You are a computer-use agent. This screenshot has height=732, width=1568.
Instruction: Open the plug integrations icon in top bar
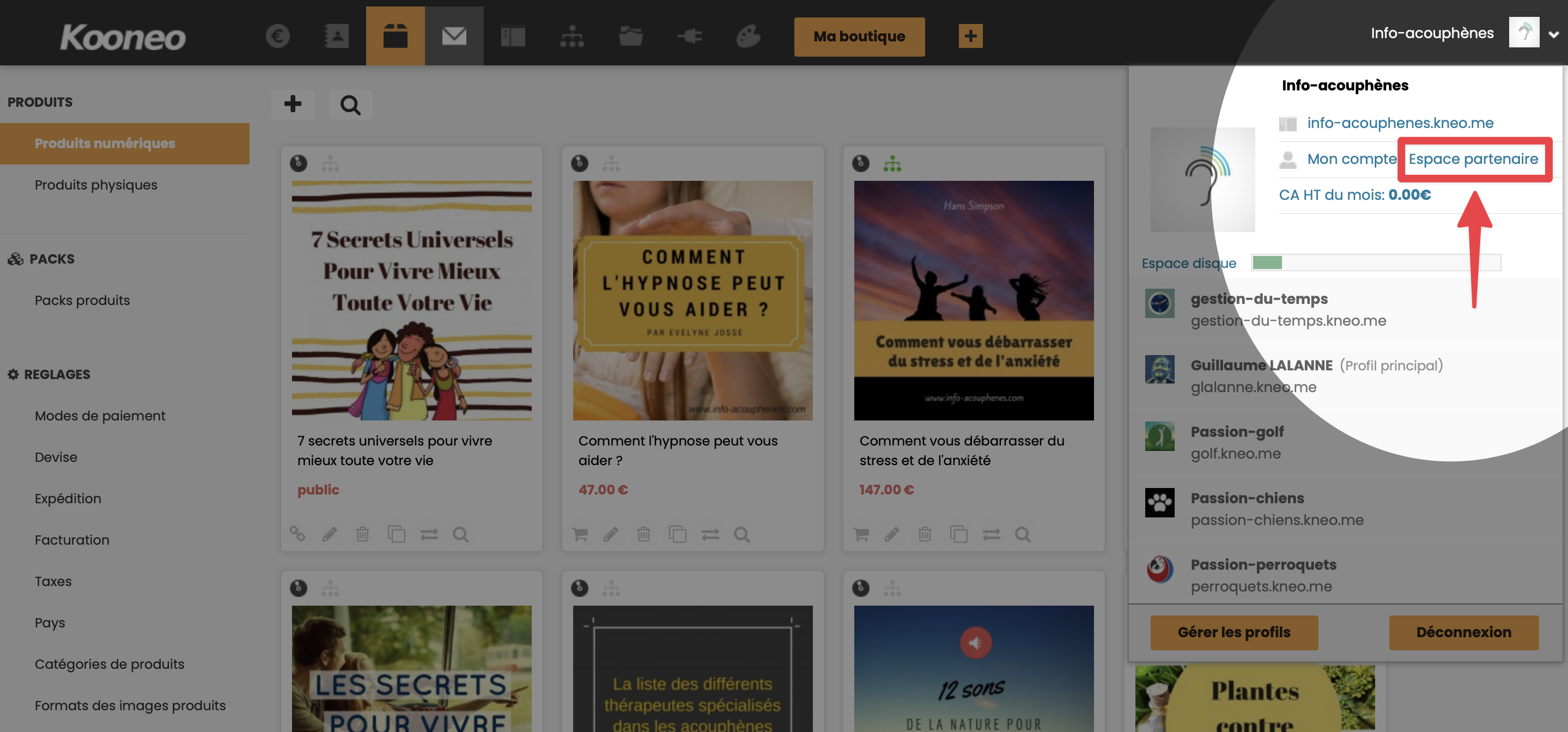pyautogui.click(x=690, y=36)
